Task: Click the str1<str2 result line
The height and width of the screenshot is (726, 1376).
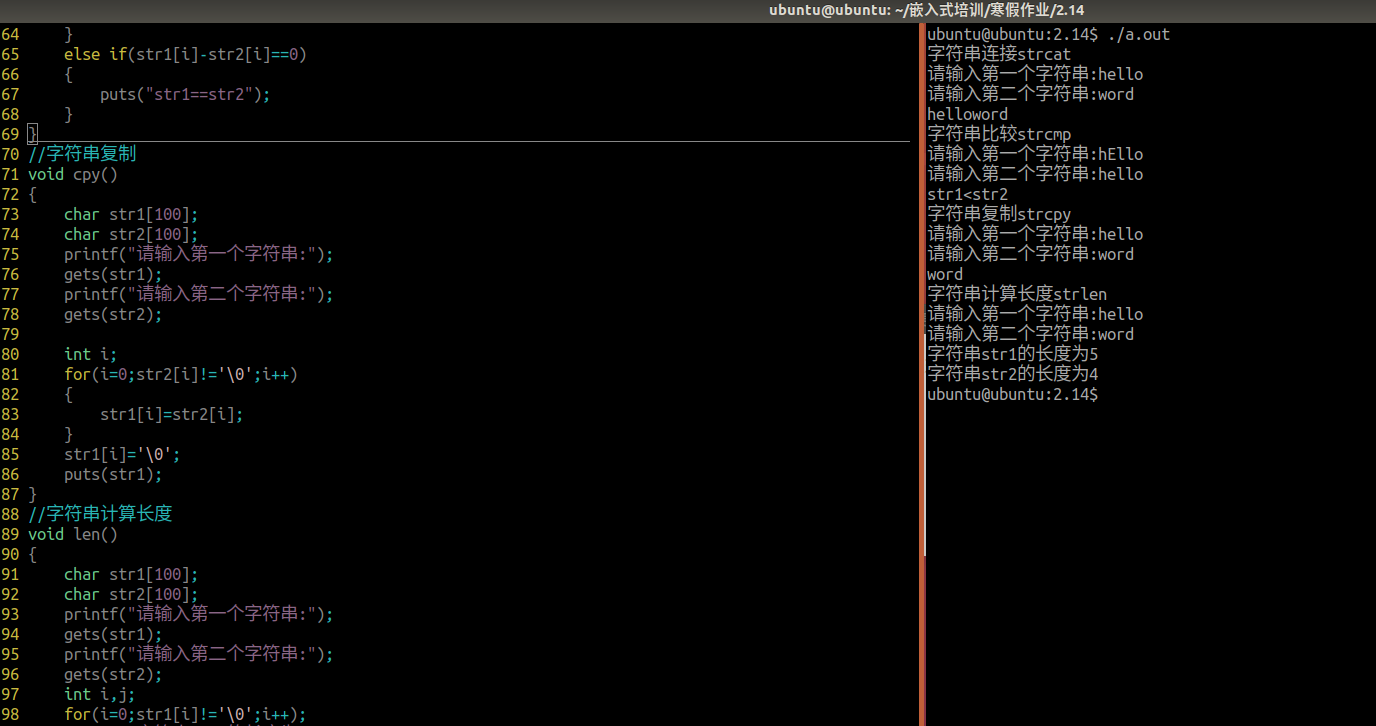Action: [x=967, y=194]
